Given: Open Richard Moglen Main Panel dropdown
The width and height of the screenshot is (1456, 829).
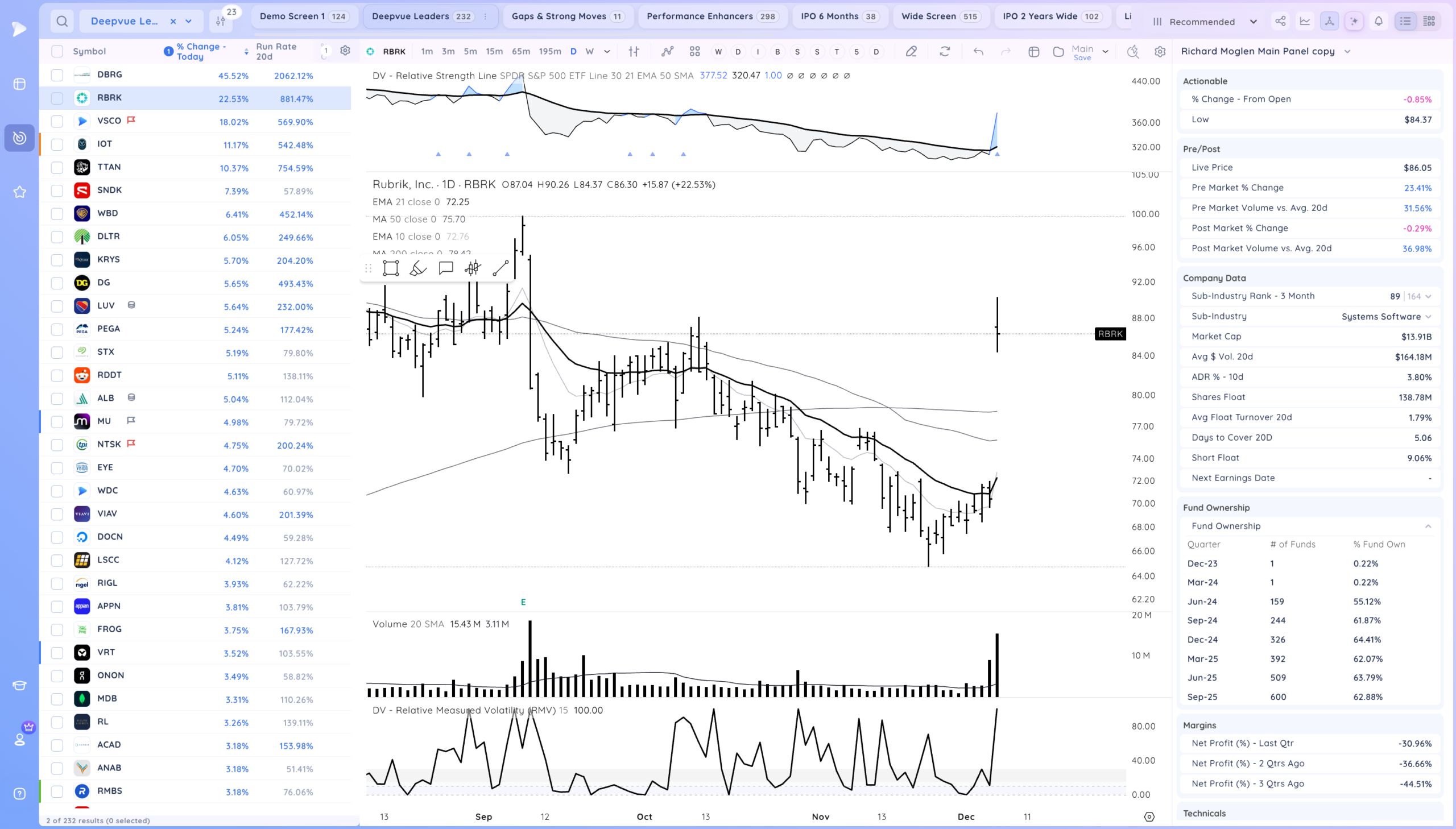Looking at the screenshot, I should pyautogui.click(x=1347, y=51).
